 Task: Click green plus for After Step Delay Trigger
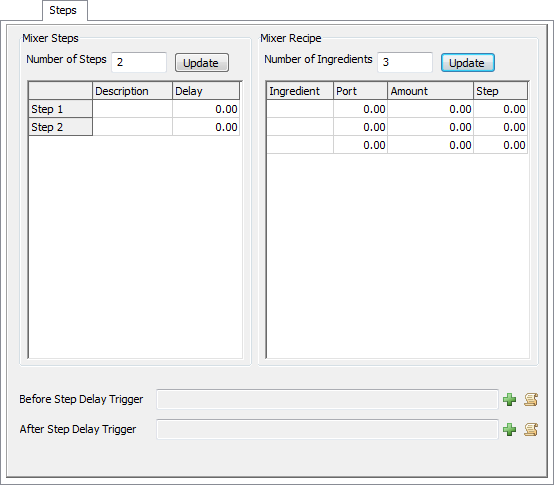click(510, 430)
